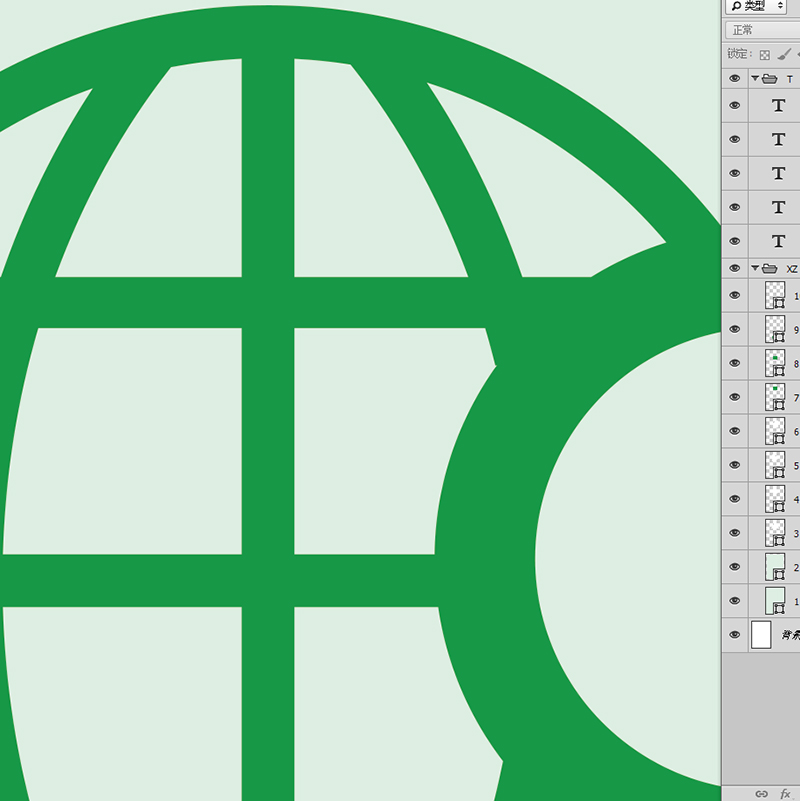Collapse the T group triangle
Screen dimensions: 800x801
pyautogui.click(x=755, y=78)
